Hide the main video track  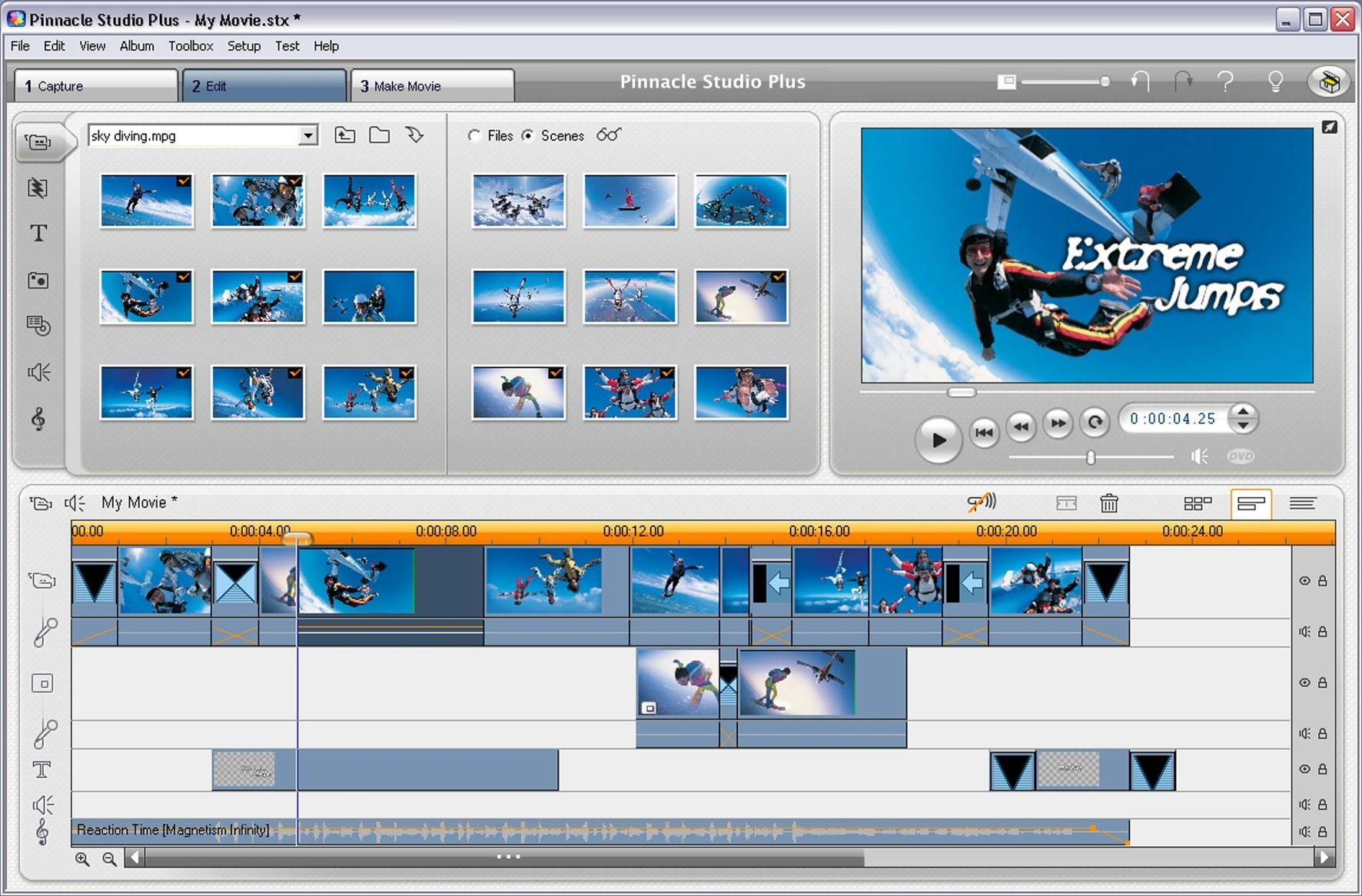(1304, 581)
